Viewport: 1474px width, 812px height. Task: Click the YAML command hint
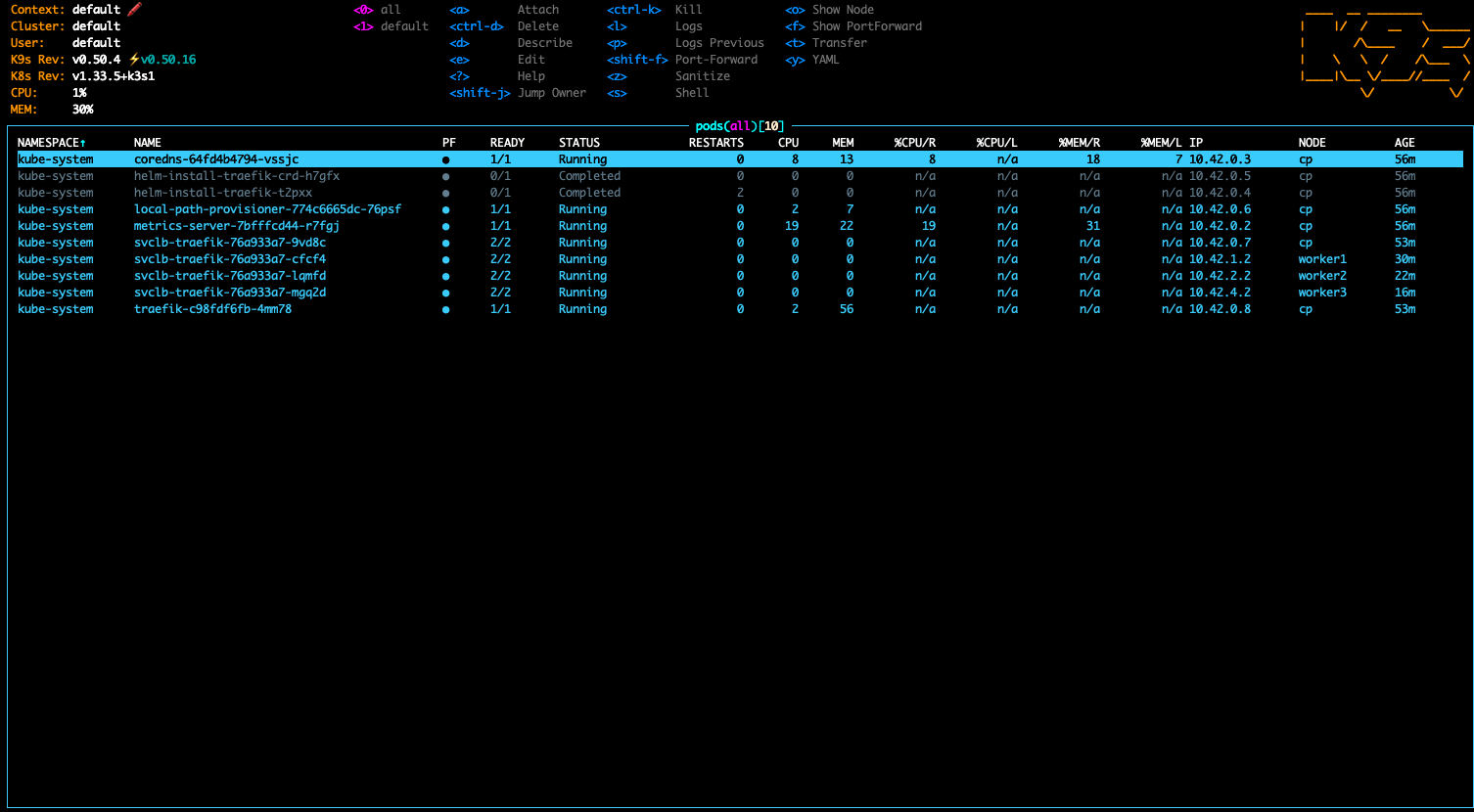[825, 60]
